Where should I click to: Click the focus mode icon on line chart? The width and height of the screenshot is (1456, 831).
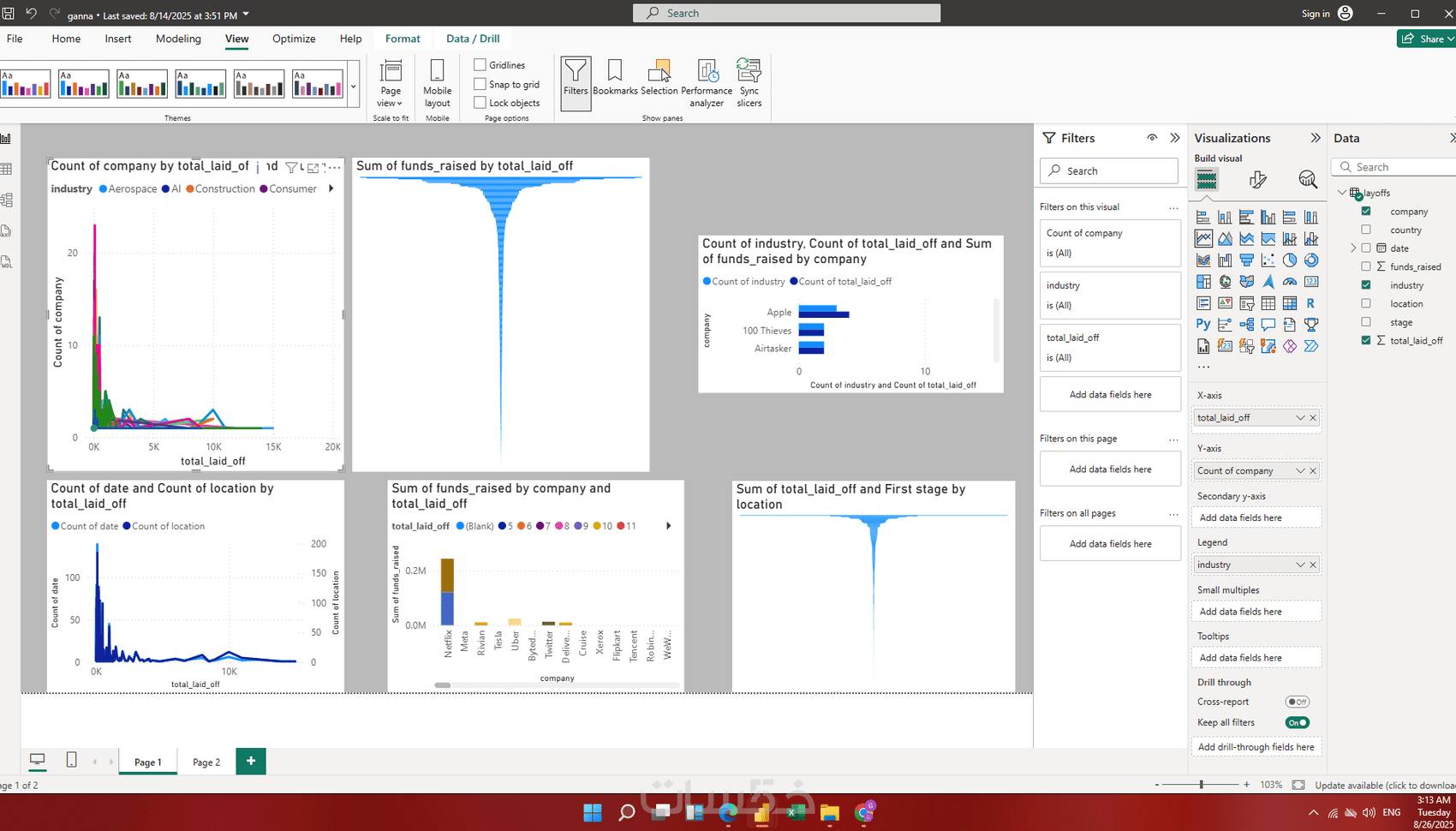click(313, 168)
